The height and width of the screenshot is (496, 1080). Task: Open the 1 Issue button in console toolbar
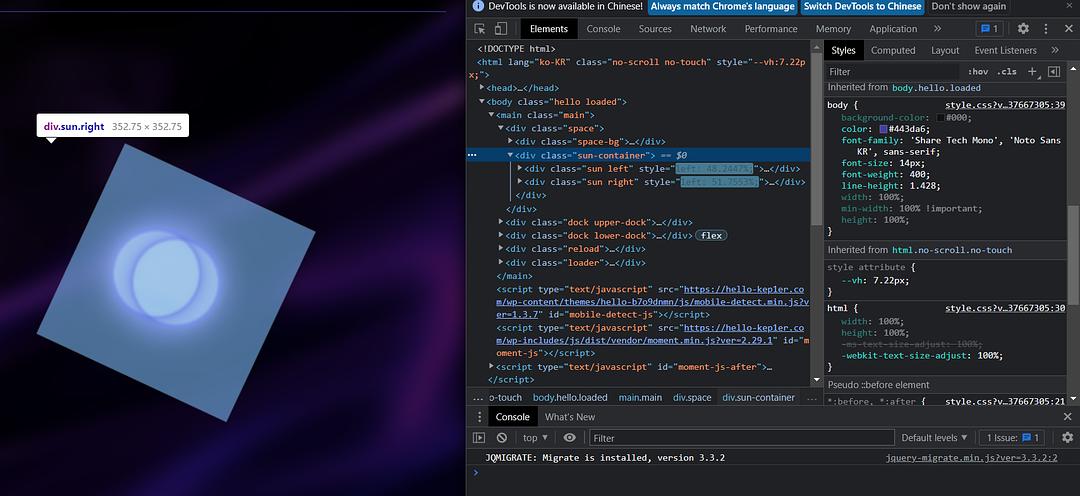[1011, 437]
